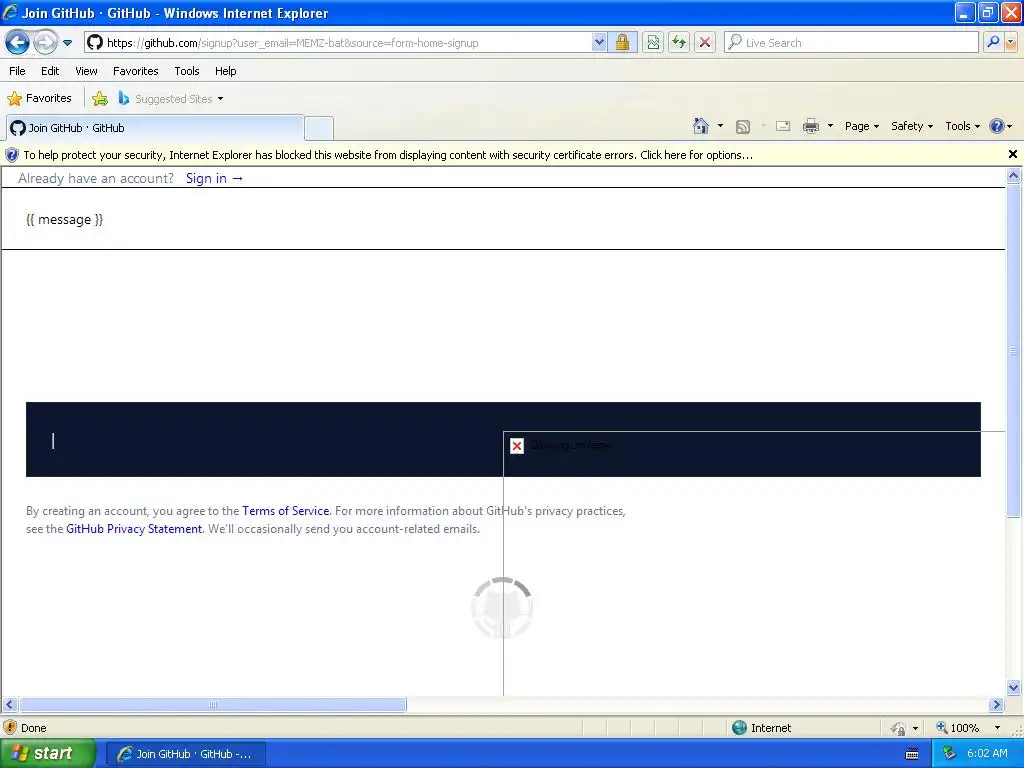Add to Favorites bar star icon
The image size is (1024, 768).
pyautogui.click(x=100, y=99)
